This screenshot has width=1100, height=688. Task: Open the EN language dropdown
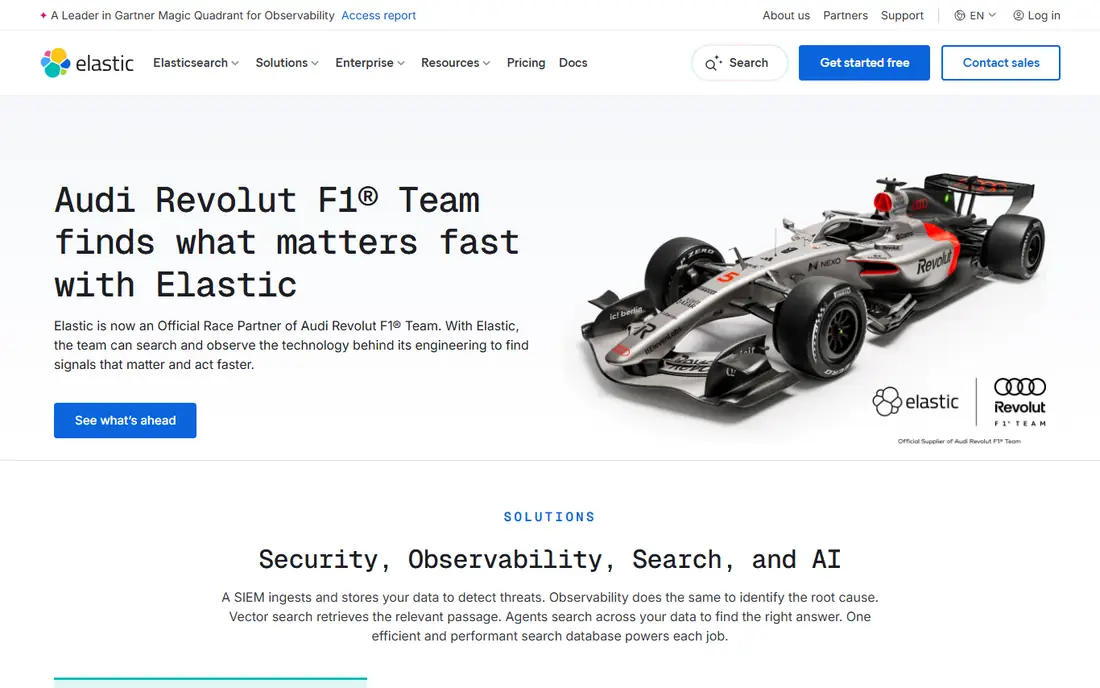pyautogui.click(x=975, y=15)
